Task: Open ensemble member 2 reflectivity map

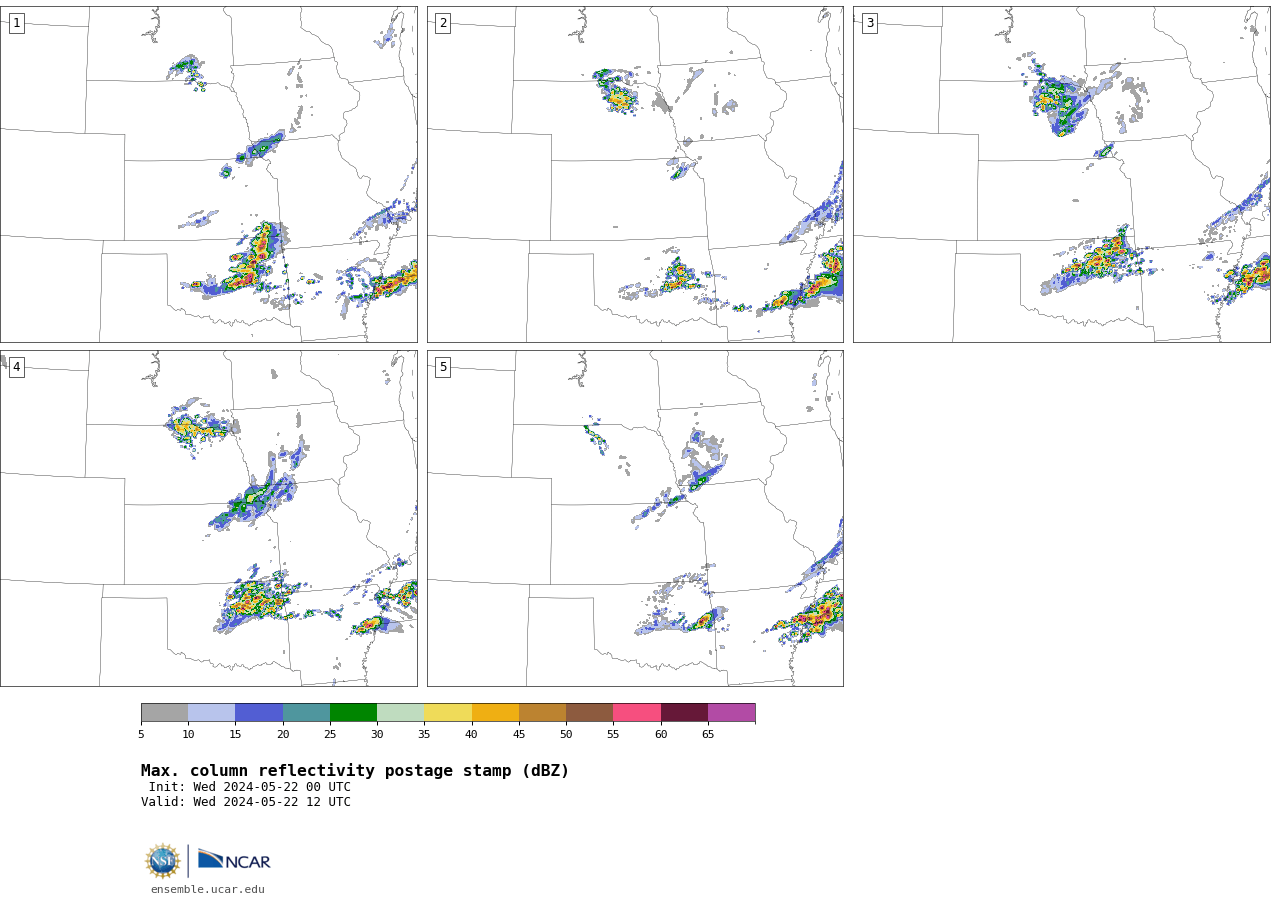Action: click(635, 174)
